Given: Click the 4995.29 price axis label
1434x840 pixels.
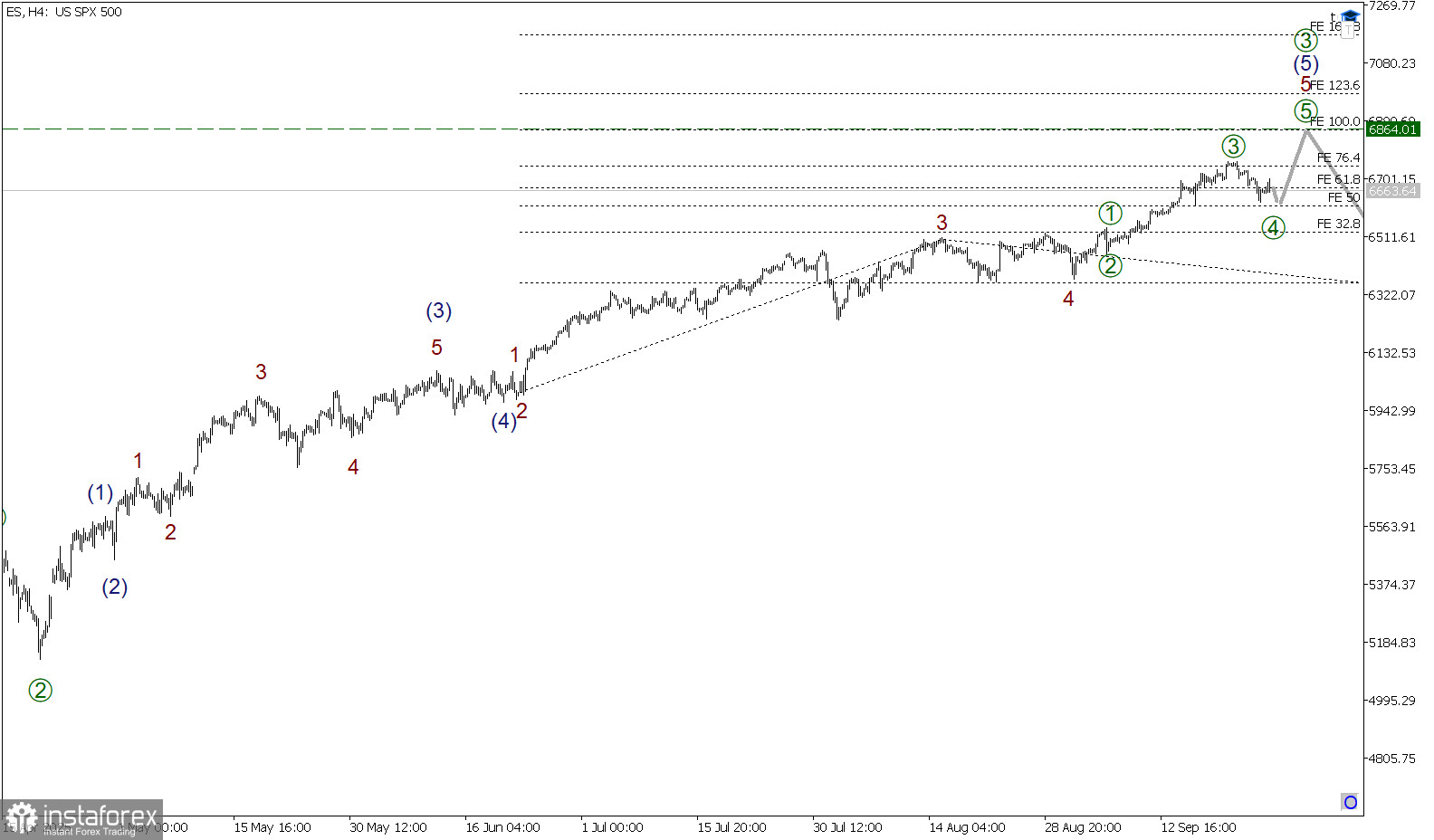Looking at the screenshot, I should coord(1391,701).
